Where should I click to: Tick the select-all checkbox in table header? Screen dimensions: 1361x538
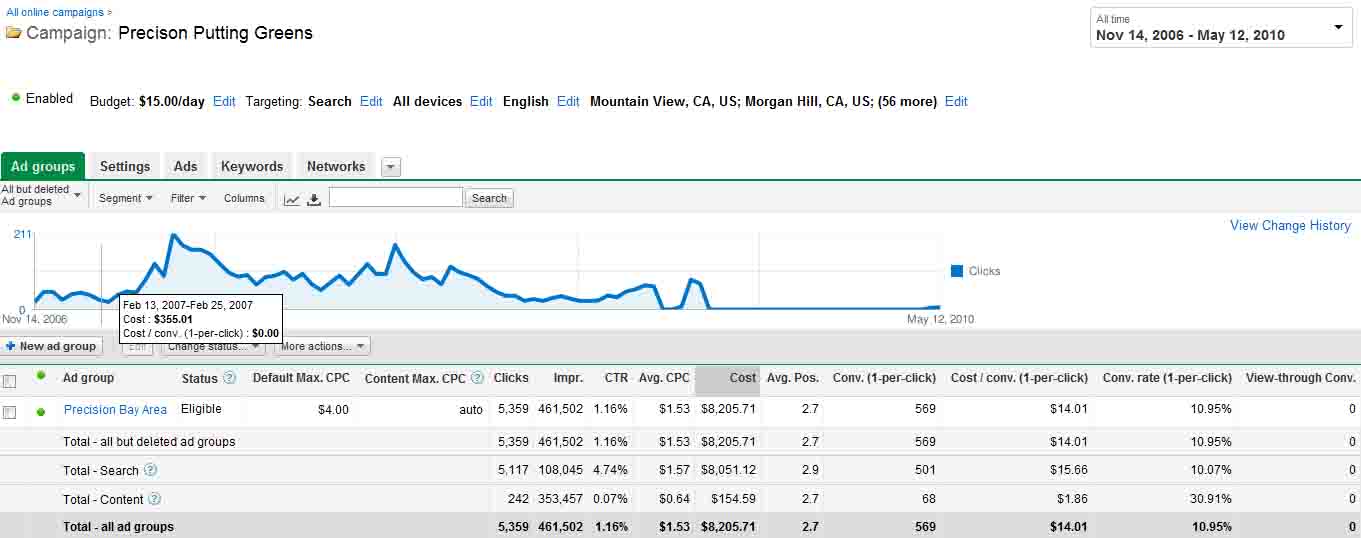point(10,381)
